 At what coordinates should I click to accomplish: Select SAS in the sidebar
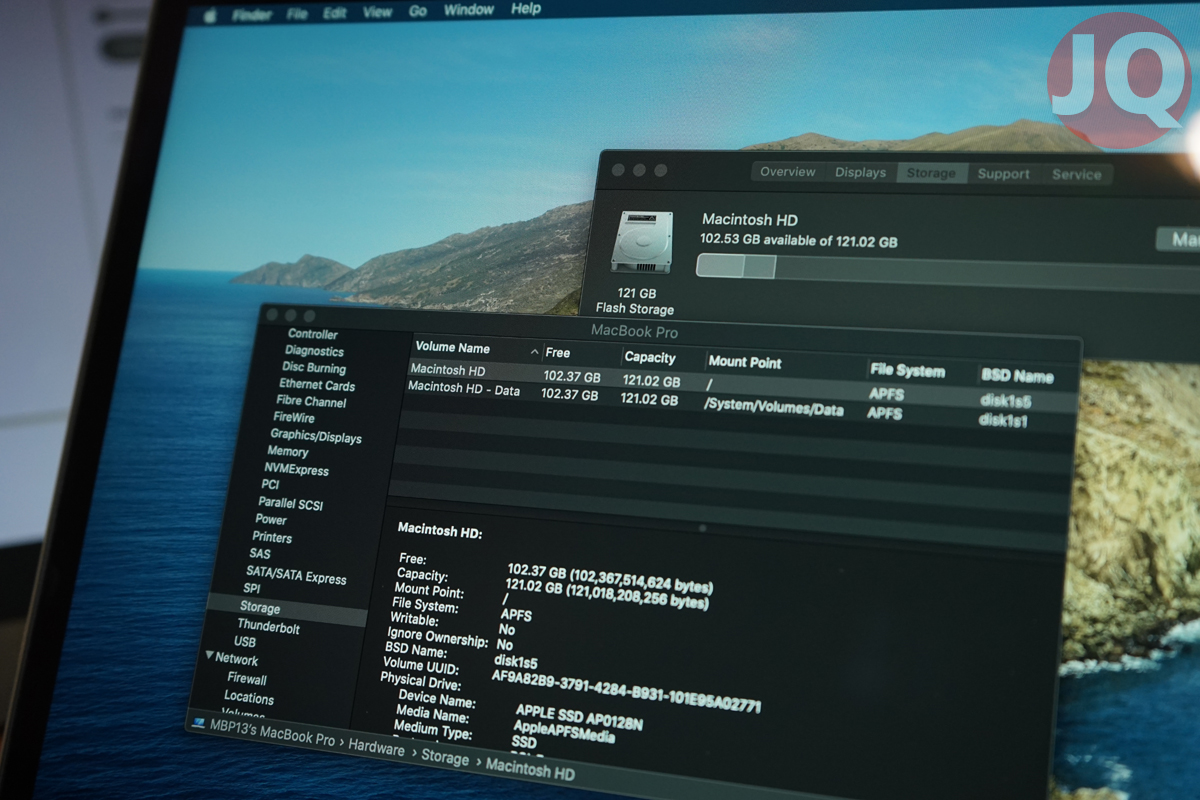click(x=260, y=554)
